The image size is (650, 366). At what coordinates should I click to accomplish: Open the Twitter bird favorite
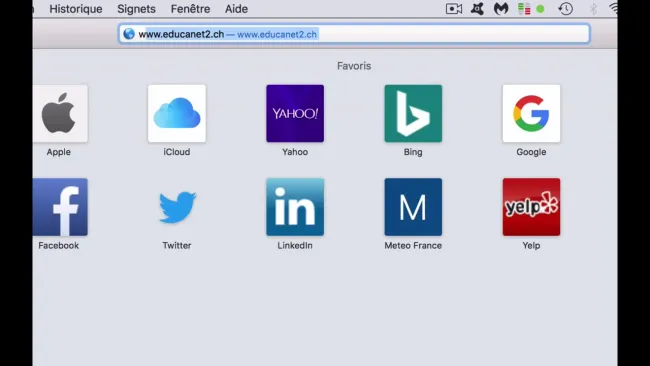[177, 207]
